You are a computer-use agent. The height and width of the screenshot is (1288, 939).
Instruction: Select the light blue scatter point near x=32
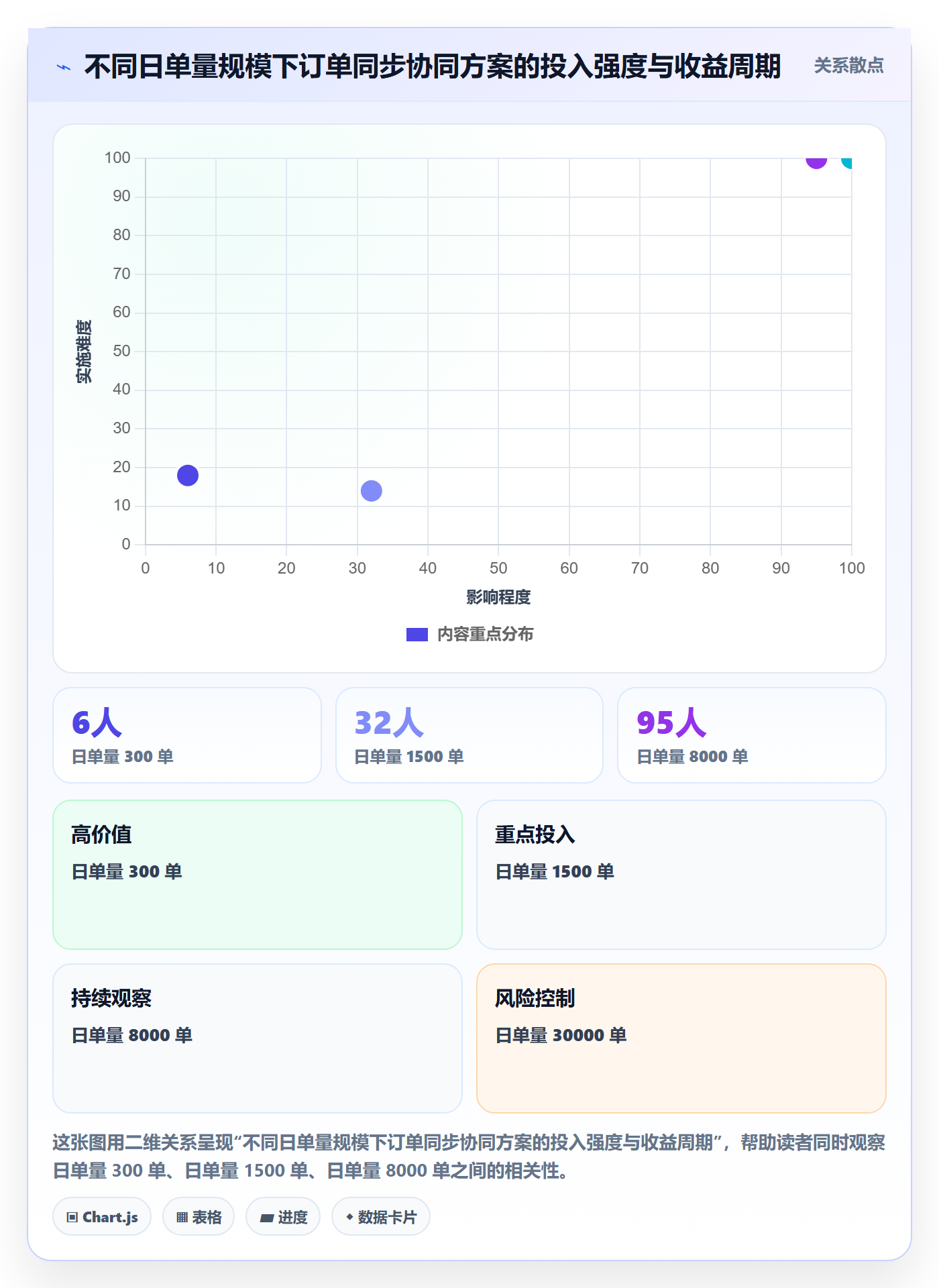pyautogui.click(x=372, y=491)
